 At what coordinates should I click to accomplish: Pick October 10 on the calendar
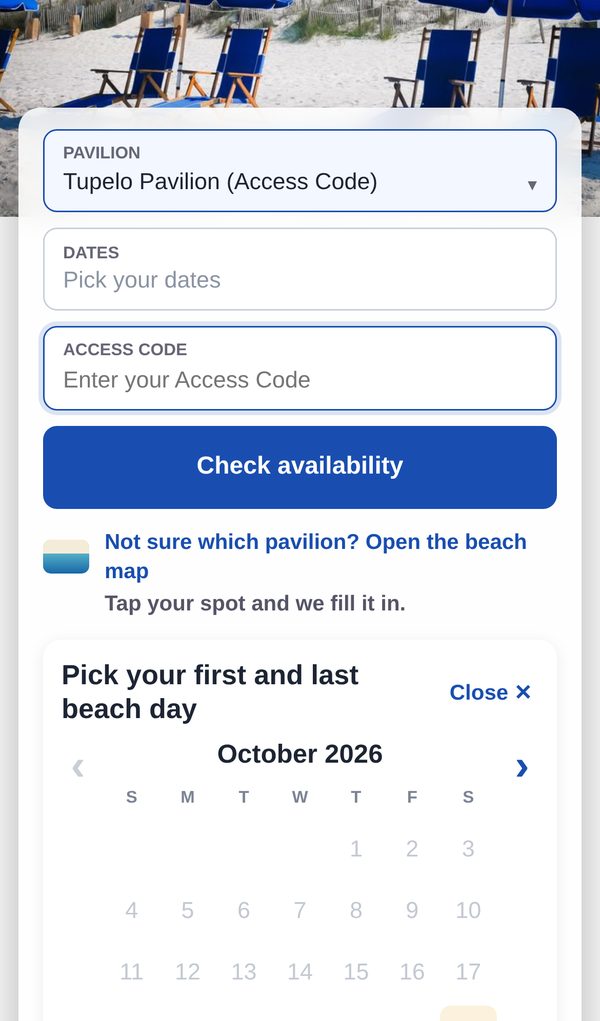[468, 910]
